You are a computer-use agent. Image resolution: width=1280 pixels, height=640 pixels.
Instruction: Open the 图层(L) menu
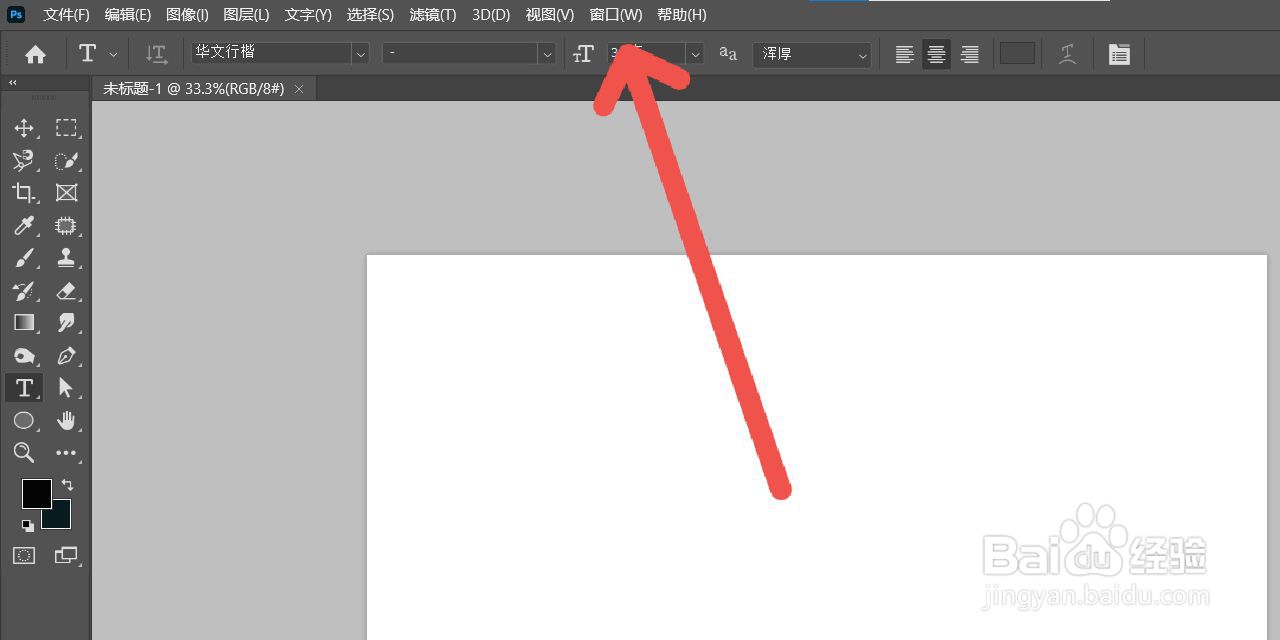tap(246, 15)
